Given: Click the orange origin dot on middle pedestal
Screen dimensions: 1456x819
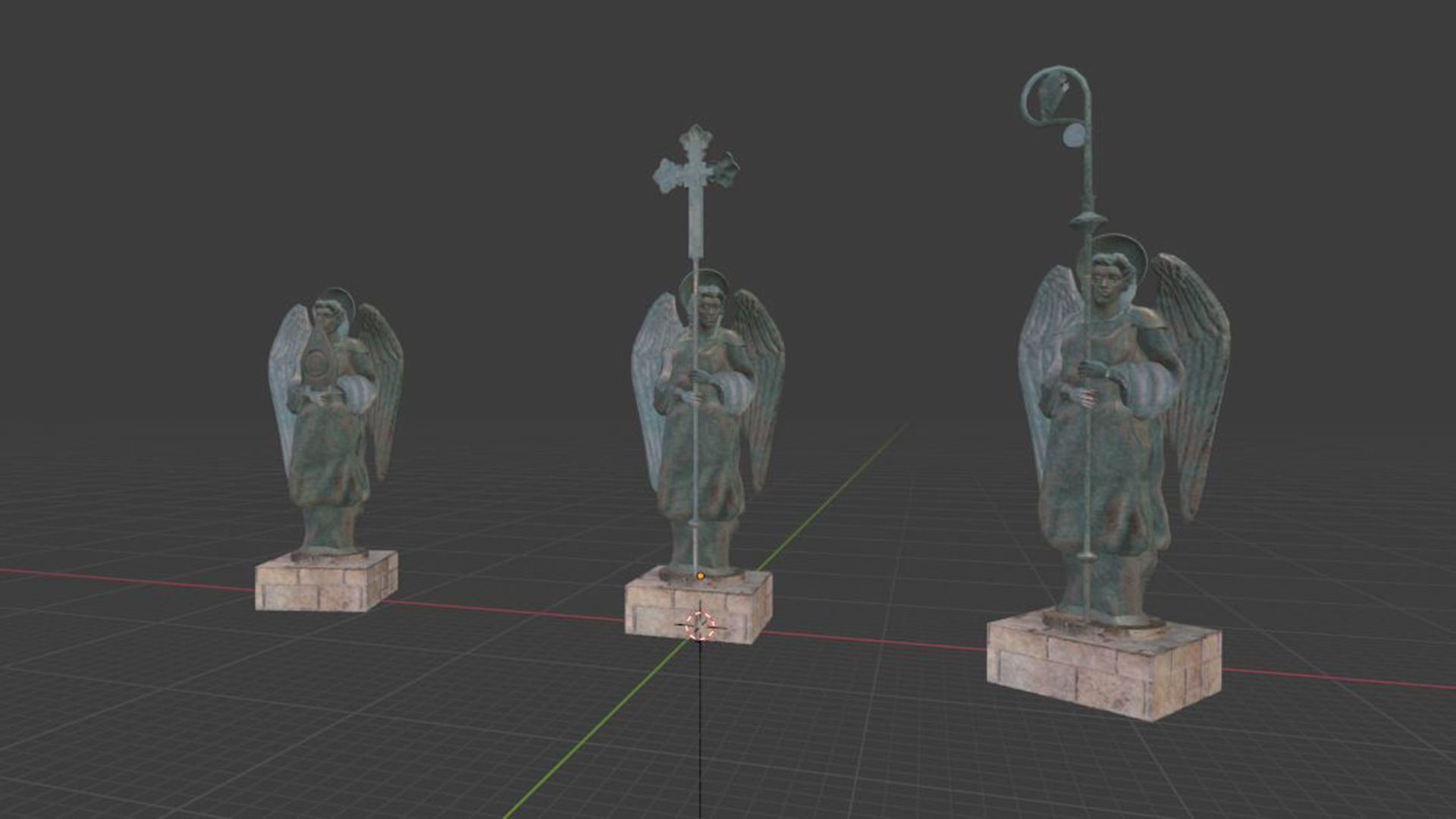Looking at the screenshot, I should (x=700, y=576).
